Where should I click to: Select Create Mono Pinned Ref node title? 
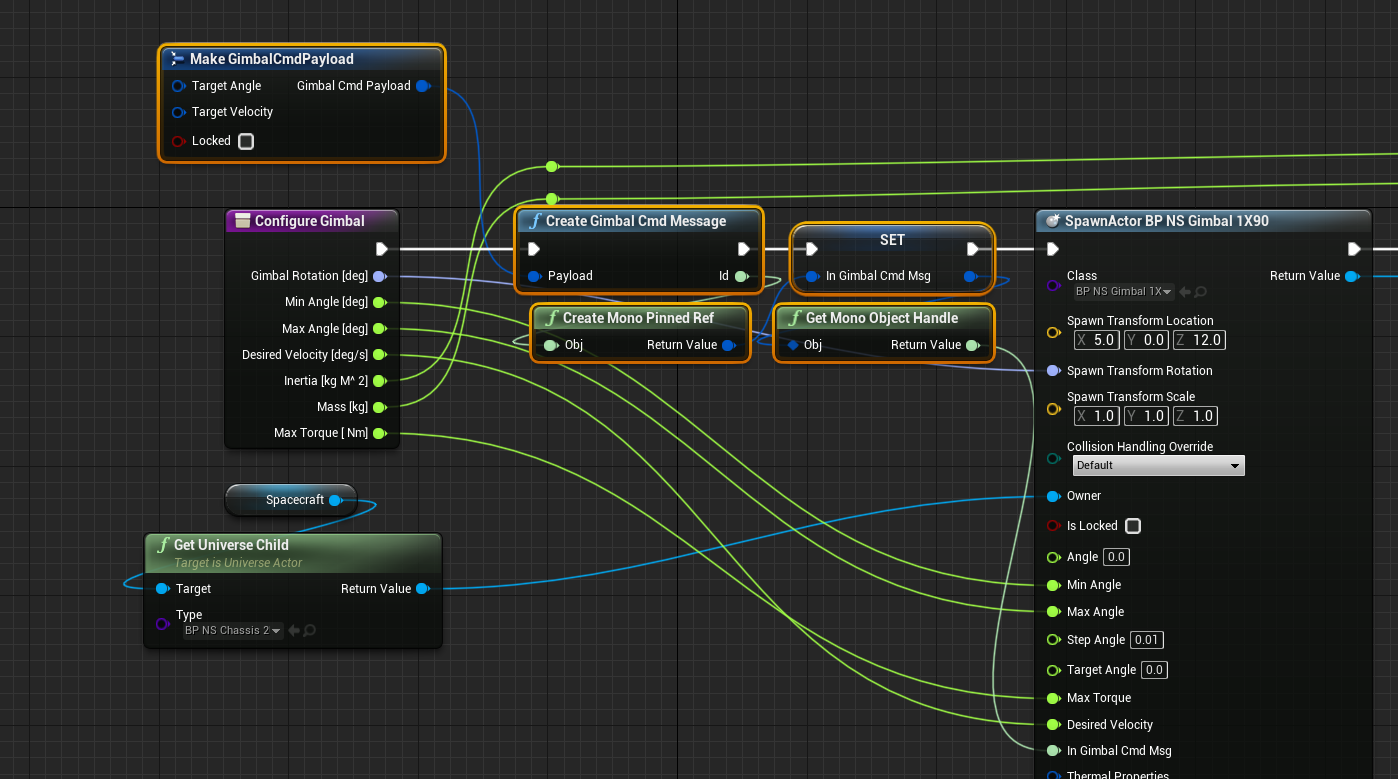[638, 318]
